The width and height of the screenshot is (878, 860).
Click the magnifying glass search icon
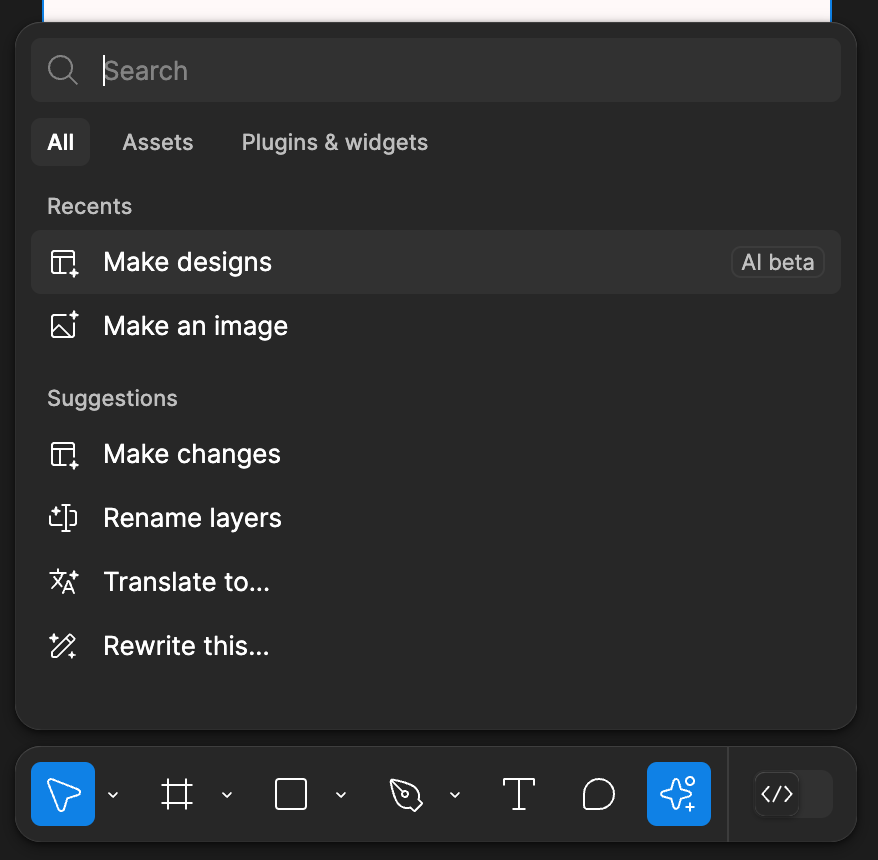[63, 70]
